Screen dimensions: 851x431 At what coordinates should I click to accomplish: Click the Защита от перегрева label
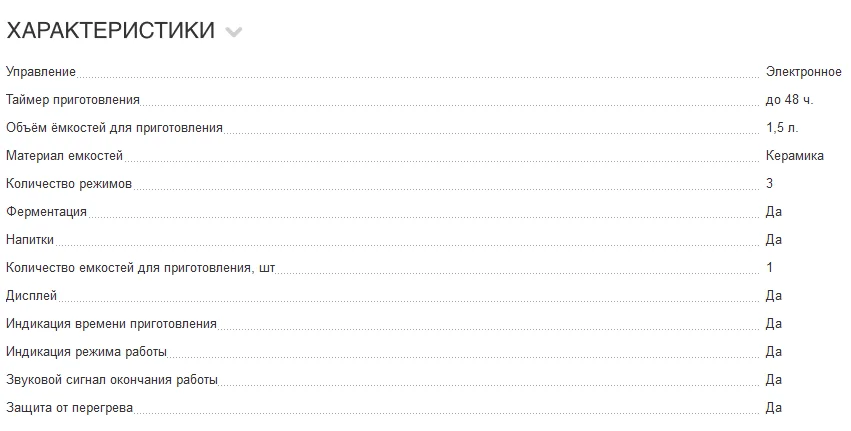[x=69, y=408]
